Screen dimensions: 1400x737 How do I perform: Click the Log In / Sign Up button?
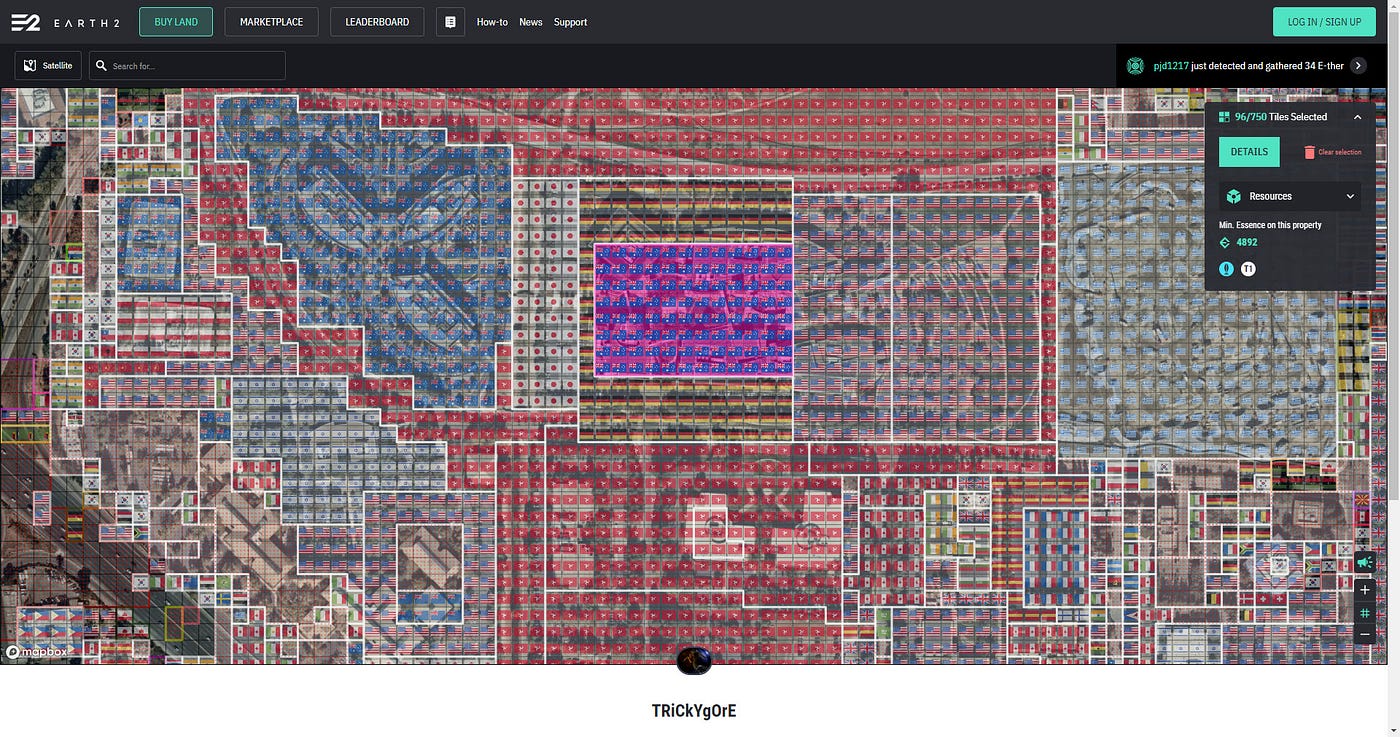(1324, 22)
